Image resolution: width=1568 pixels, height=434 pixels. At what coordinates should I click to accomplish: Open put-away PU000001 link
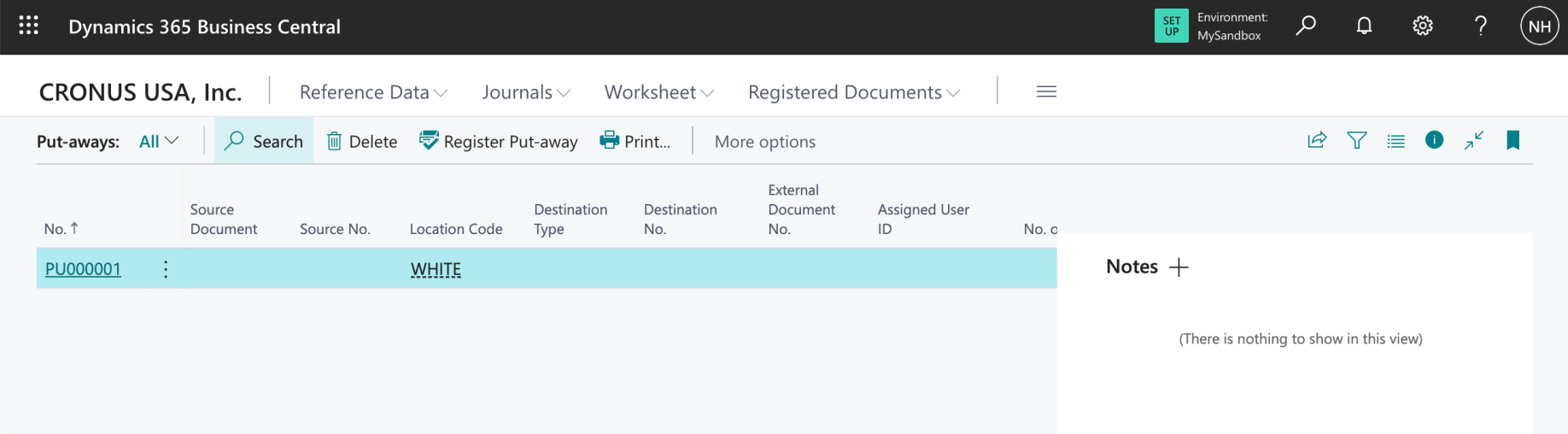83,269
